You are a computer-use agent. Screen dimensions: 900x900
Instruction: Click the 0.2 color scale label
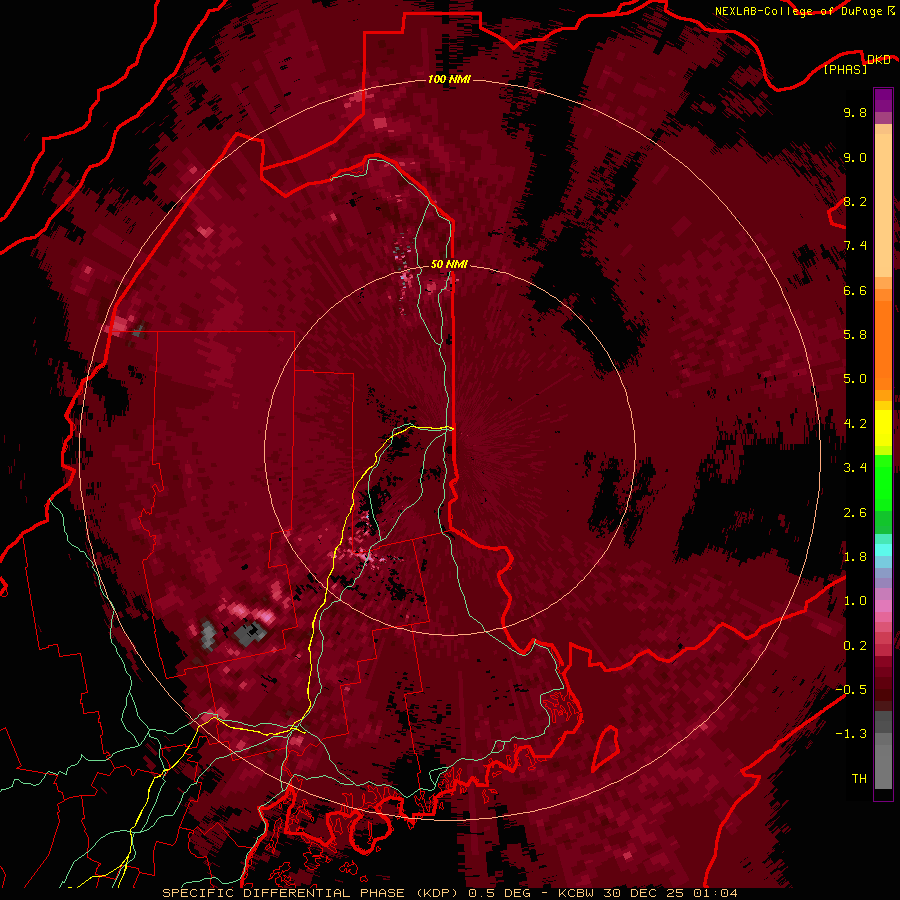(x=855, y=646)
